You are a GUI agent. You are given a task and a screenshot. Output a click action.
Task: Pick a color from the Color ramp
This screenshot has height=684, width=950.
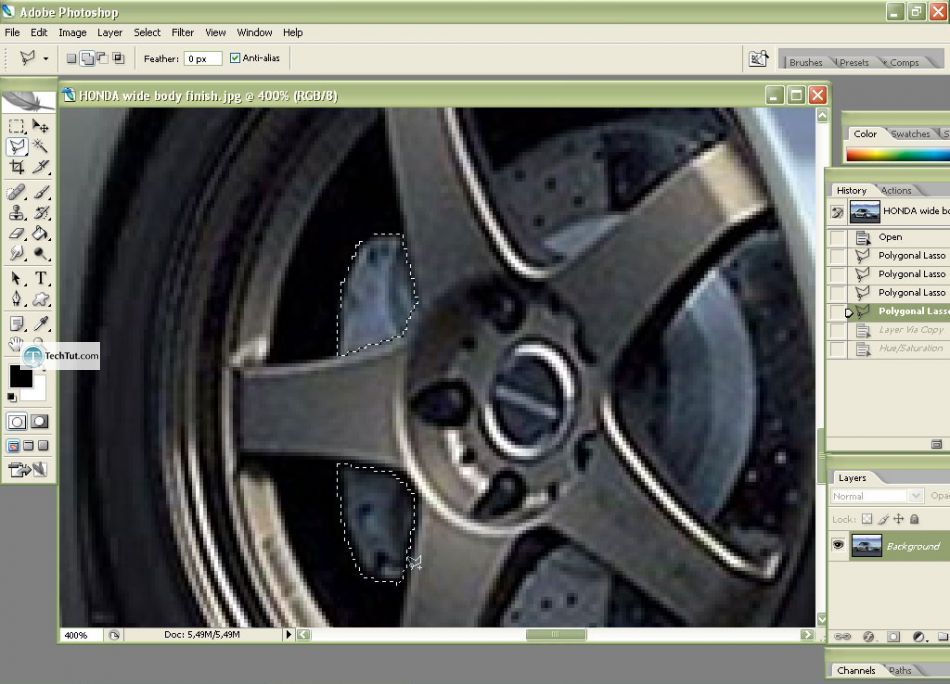click(x=897, y=154)
